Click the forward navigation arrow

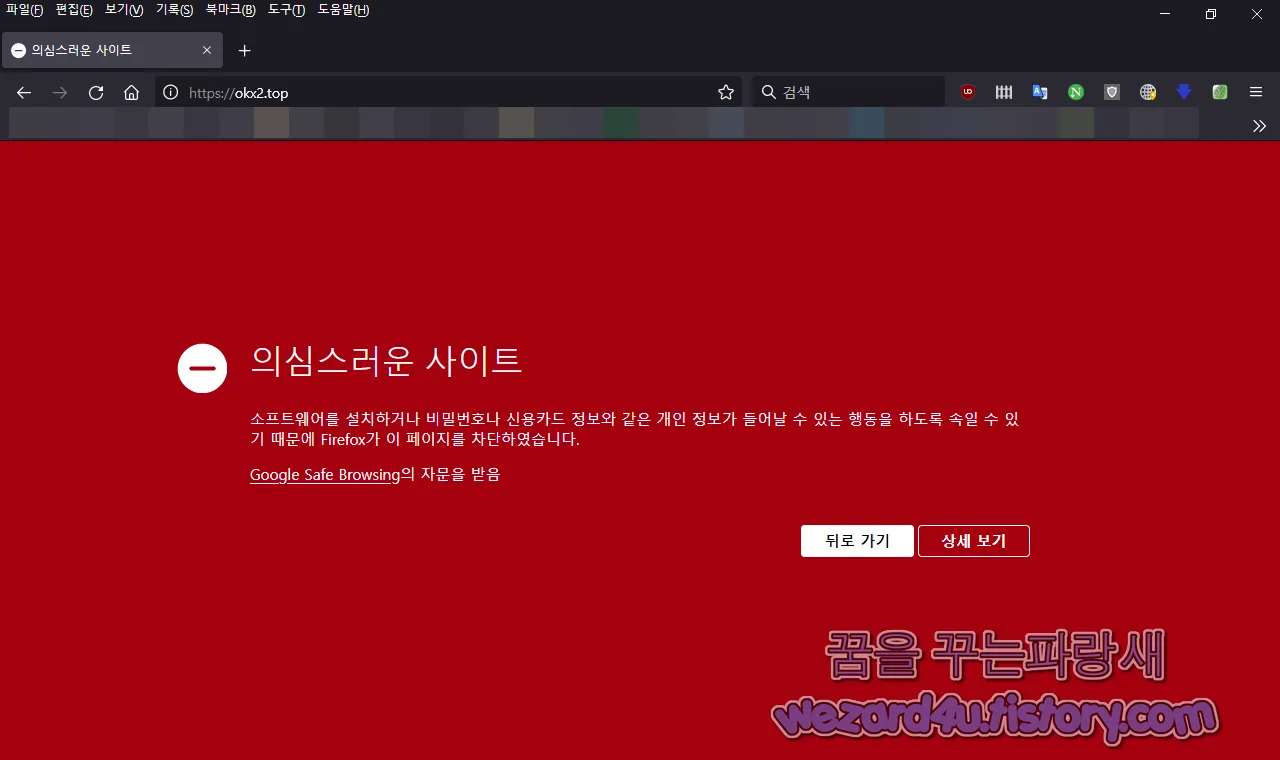tap(60, 92)
